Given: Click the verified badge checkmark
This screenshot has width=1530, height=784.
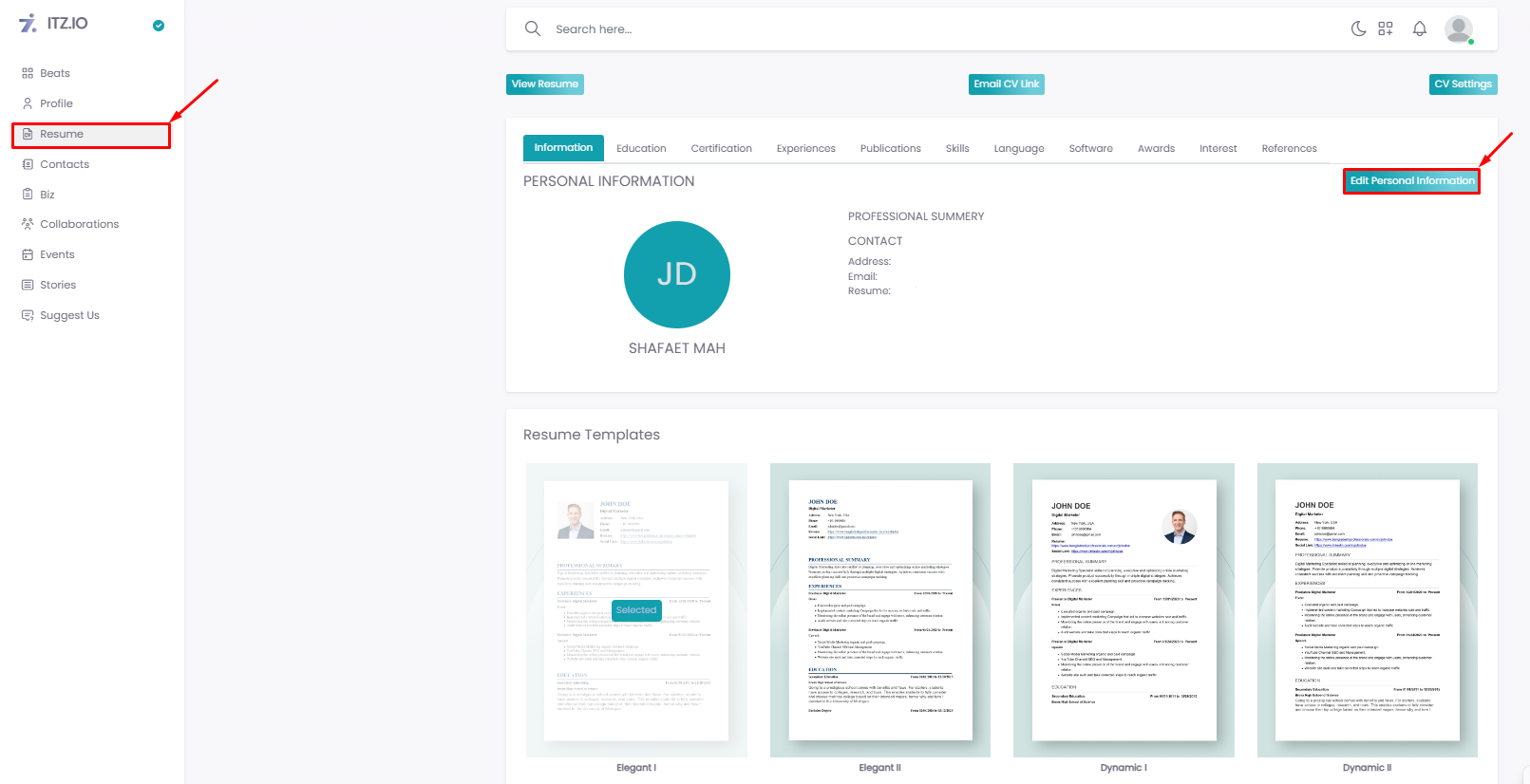Looking at the screenshot, I should click(x=159, y=26).
